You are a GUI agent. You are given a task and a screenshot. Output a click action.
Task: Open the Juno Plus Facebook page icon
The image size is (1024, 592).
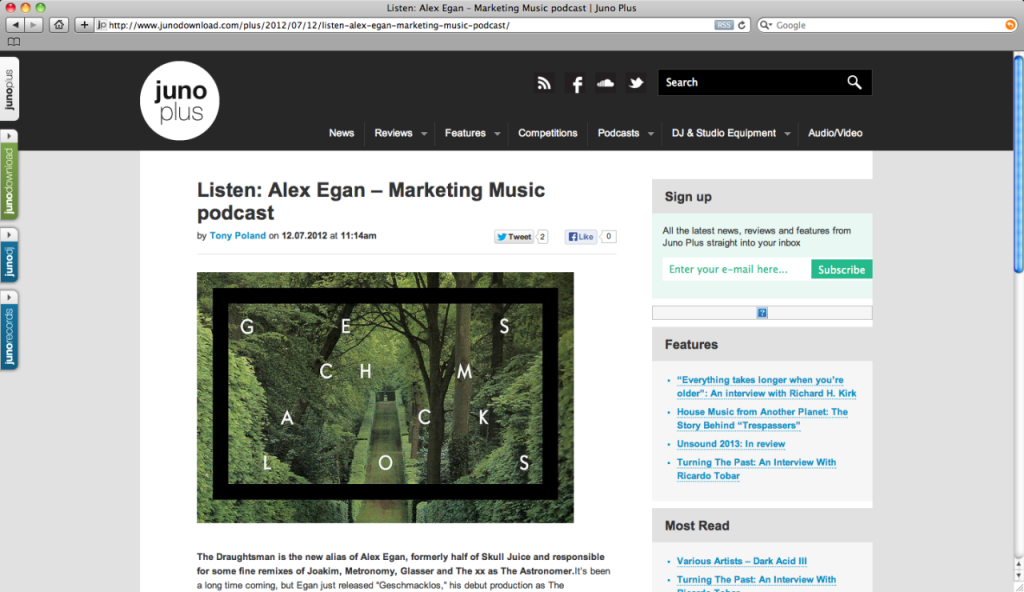(576, 84)
